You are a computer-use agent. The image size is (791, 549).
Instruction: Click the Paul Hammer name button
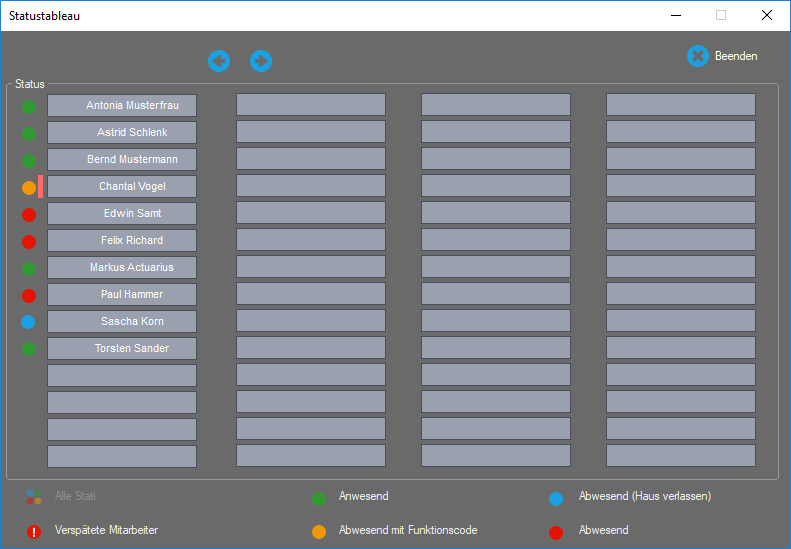(x=122, y=294)
